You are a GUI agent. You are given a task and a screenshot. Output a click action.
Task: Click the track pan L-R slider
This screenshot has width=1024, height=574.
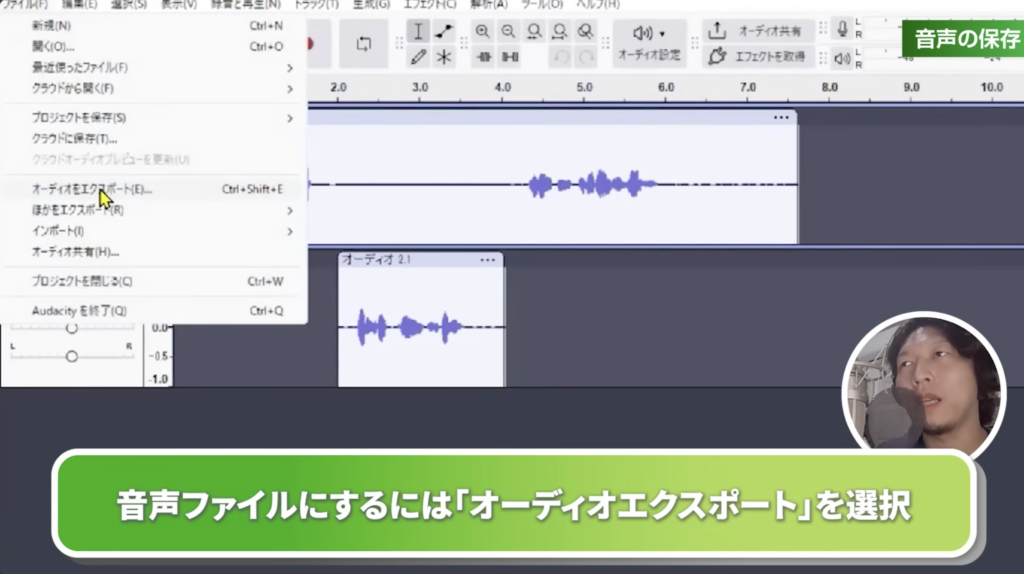[71, 356]
